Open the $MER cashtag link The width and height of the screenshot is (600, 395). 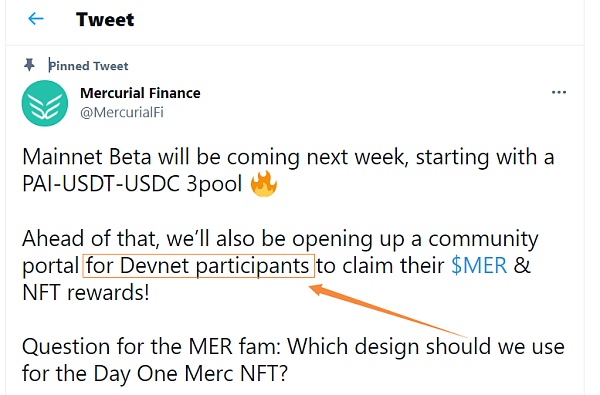[479, 265]
